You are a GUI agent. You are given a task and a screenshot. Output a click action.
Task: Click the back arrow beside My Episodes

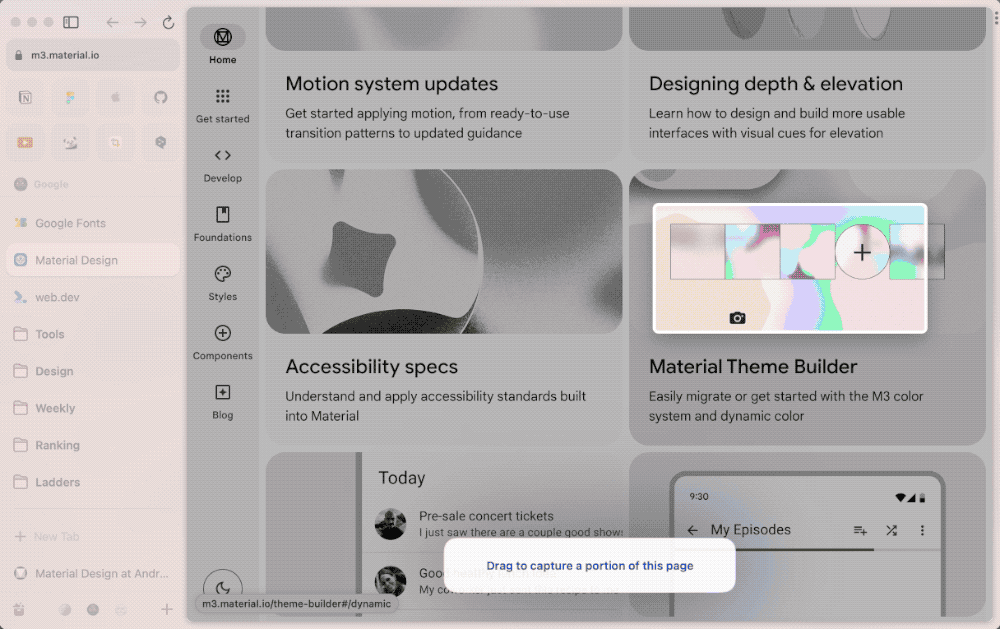coord(693,530)
